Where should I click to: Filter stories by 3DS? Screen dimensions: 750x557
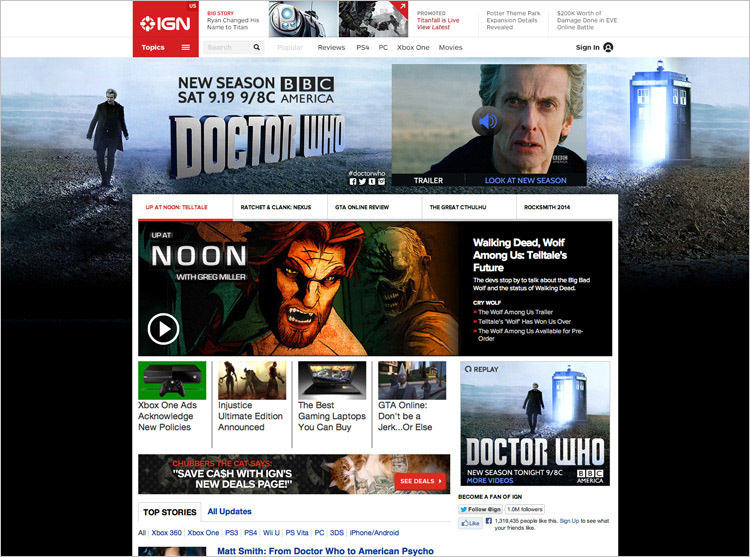pyautogui.click(x=337, y=533)
